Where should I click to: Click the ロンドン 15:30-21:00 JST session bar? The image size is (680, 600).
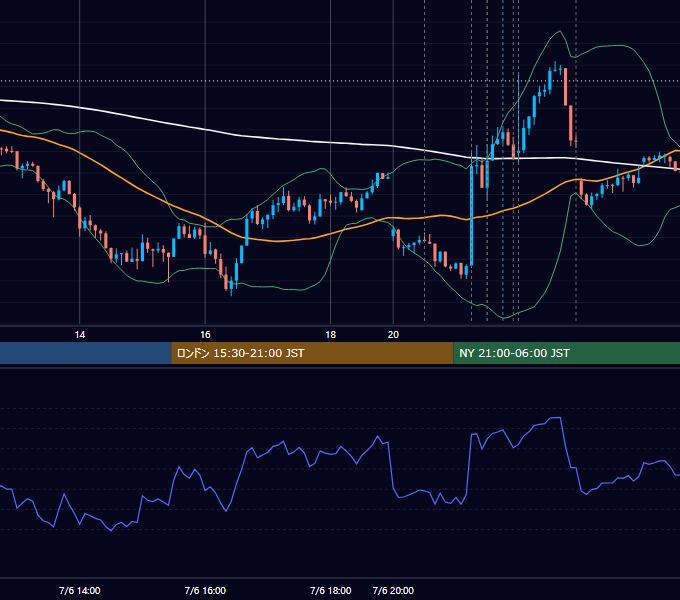pos(312,353)
